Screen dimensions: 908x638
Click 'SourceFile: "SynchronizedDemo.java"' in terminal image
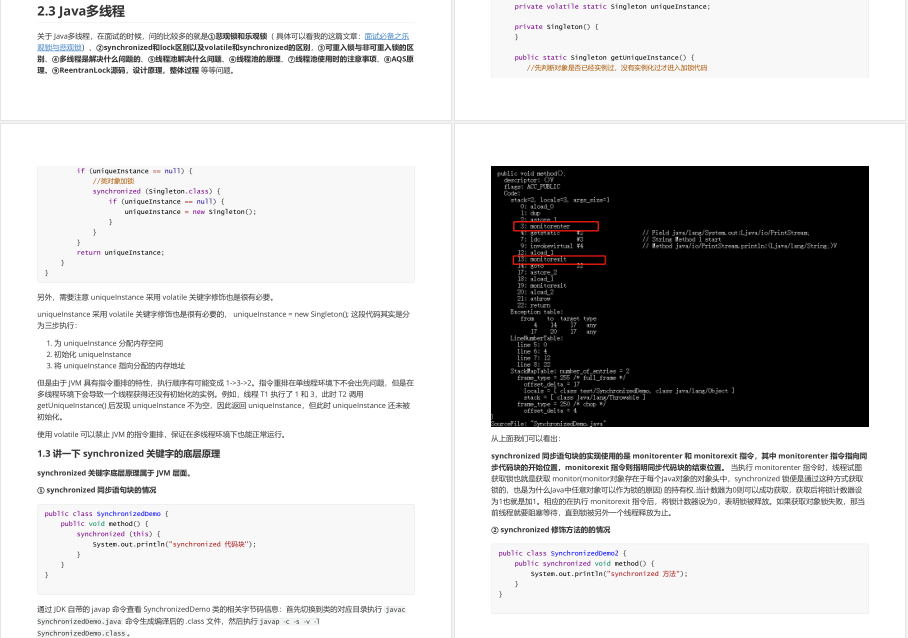pyautogui.click(x=548, y=423)
